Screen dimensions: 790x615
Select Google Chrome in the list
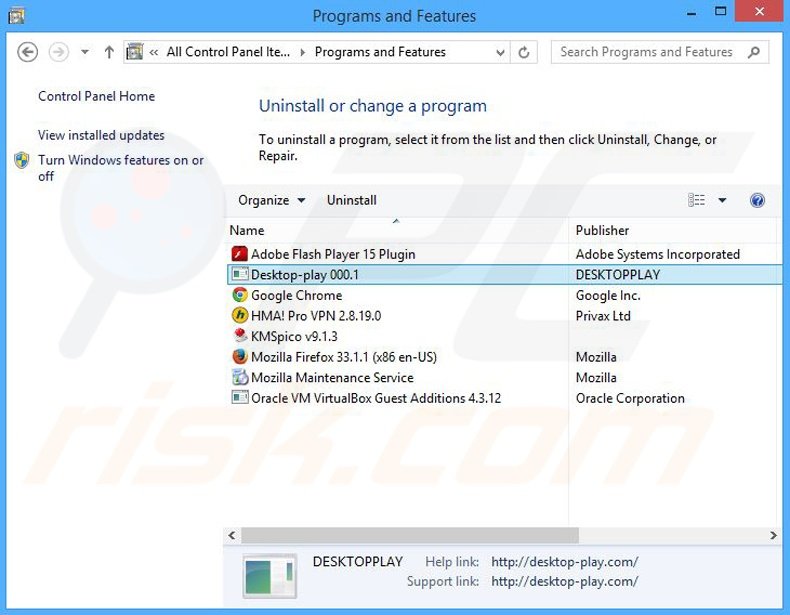coord(296,296)
